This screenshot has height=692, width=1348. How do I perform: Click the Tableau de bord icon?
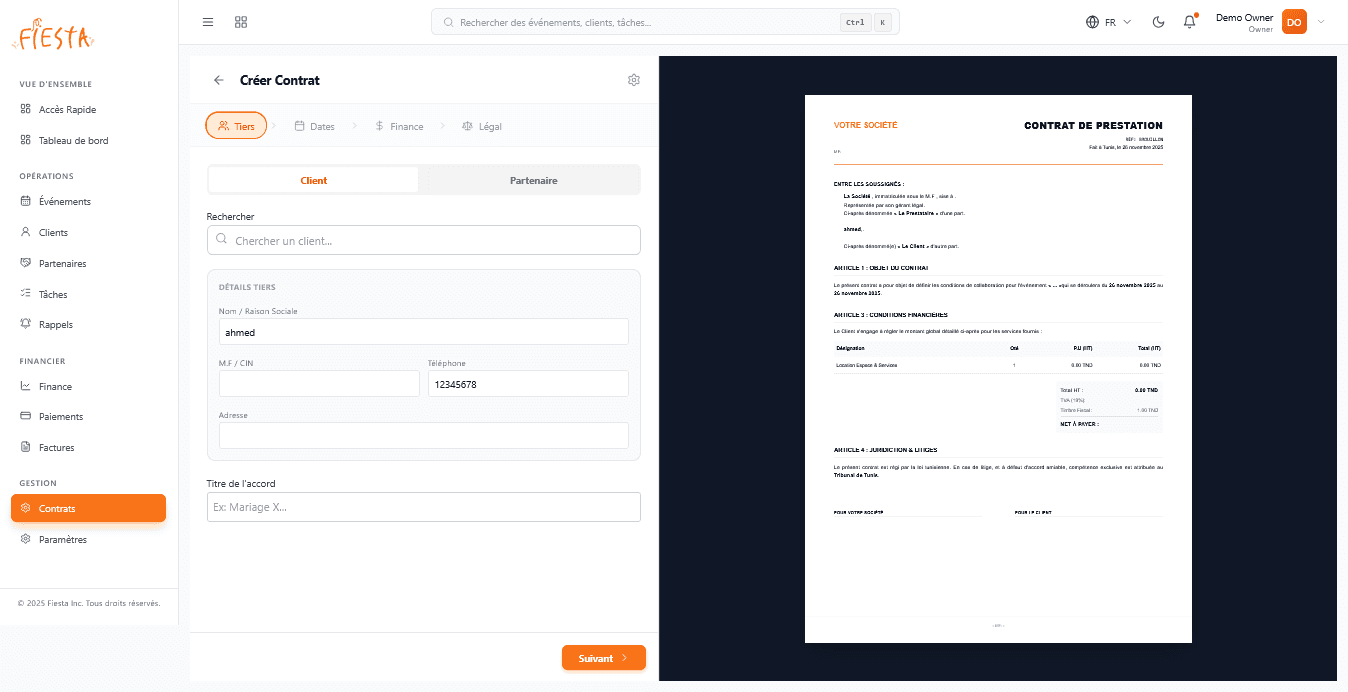(26, 140)
